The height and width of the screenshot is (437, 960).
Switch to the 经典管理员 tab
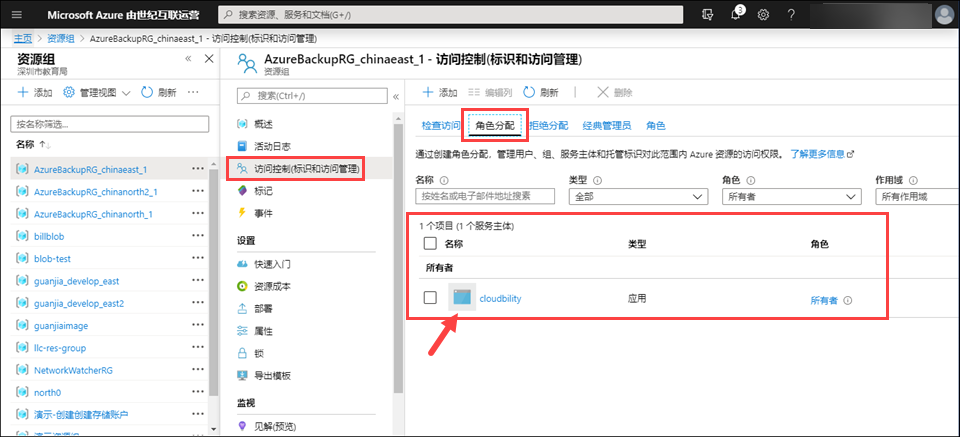click(607, 125)
